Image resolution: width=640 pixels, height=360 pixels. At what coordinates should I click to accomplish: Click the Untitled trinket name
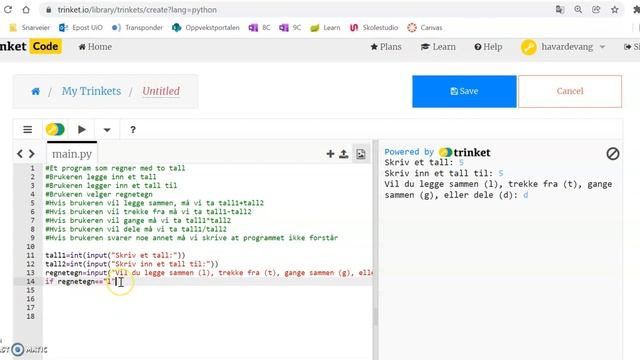pos(161,91)
